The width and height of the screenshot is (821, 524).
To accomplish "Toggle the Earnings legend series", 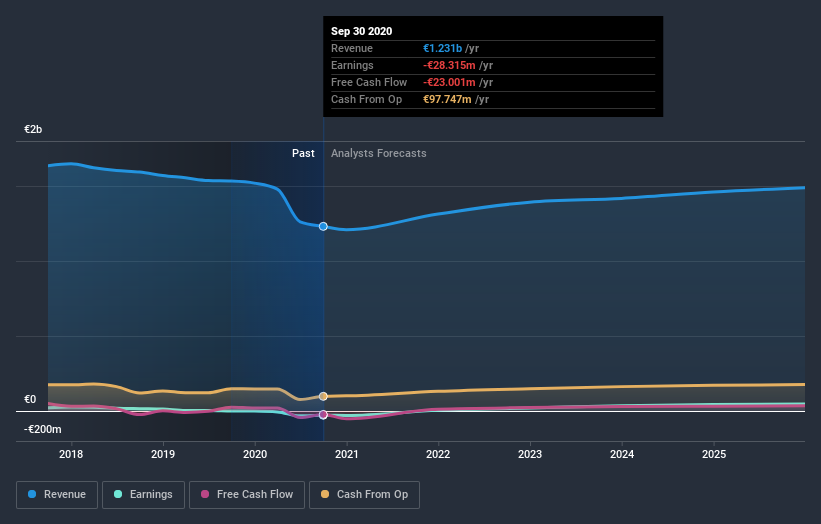I will (143, 495).
